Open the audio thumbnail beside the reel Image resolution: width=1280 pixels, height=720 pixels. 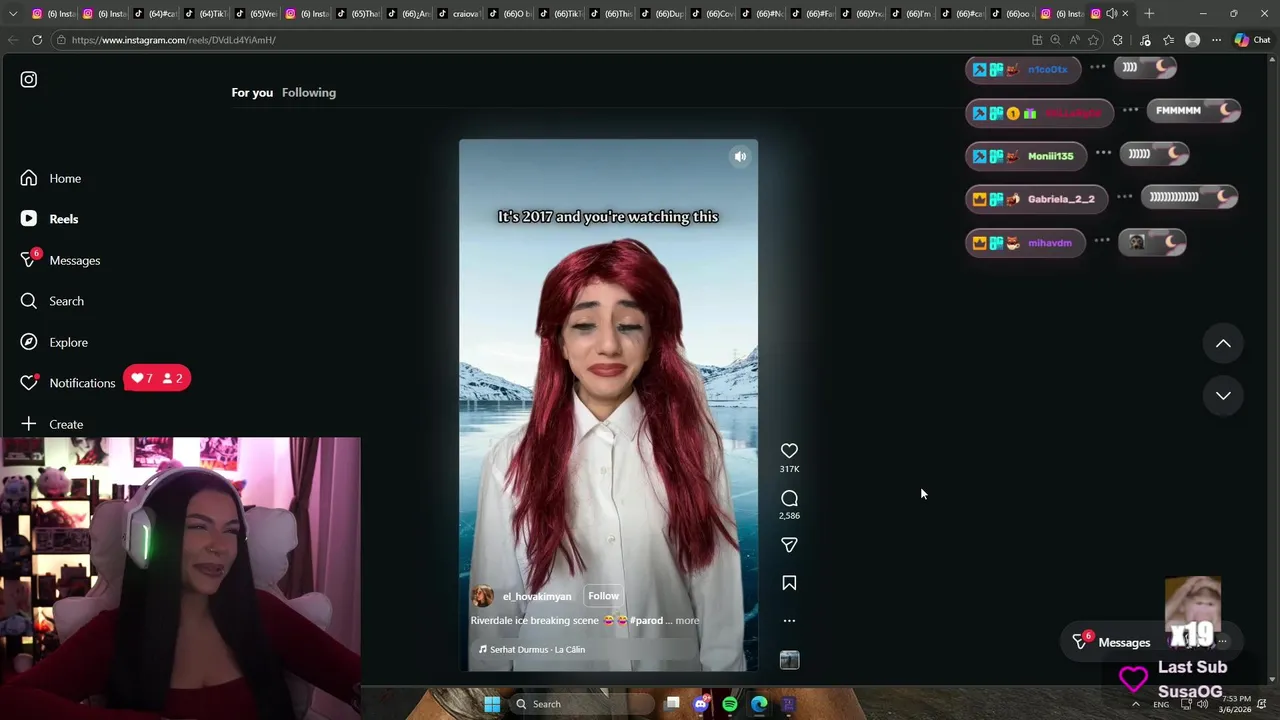(789, 660)
